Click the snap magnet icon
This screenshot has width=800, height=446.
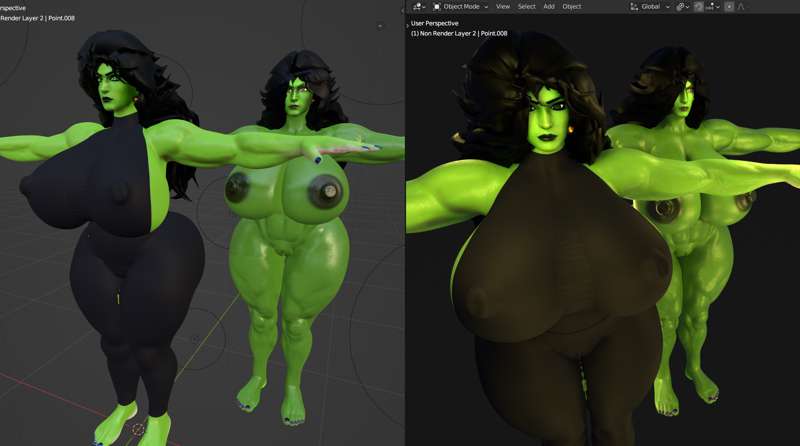(x=698, y=7)
